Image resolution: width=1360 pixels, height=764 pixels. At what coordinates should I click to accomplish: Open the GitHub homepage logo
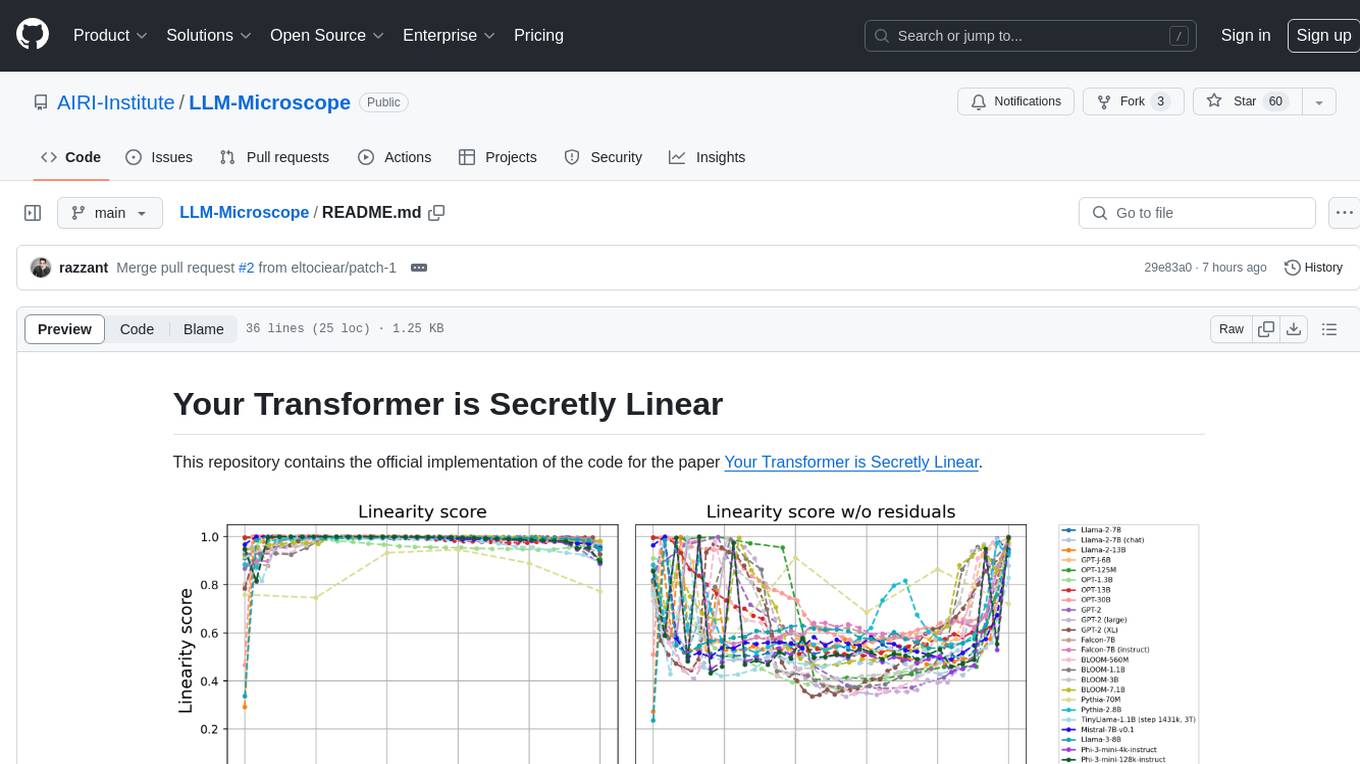tap(32, 35)
